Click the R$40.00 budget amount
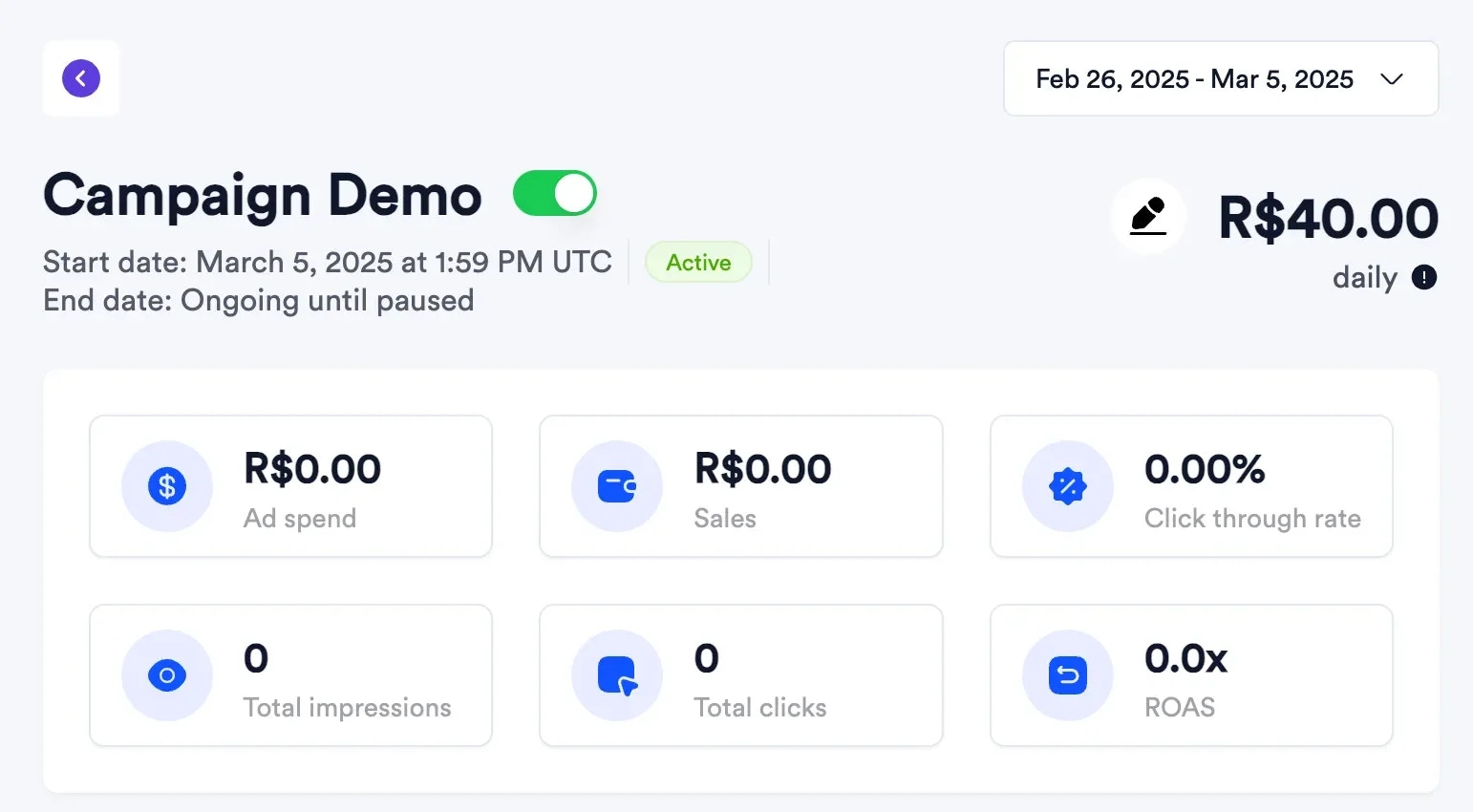1473x812 pixels. tap(1328, 218)
